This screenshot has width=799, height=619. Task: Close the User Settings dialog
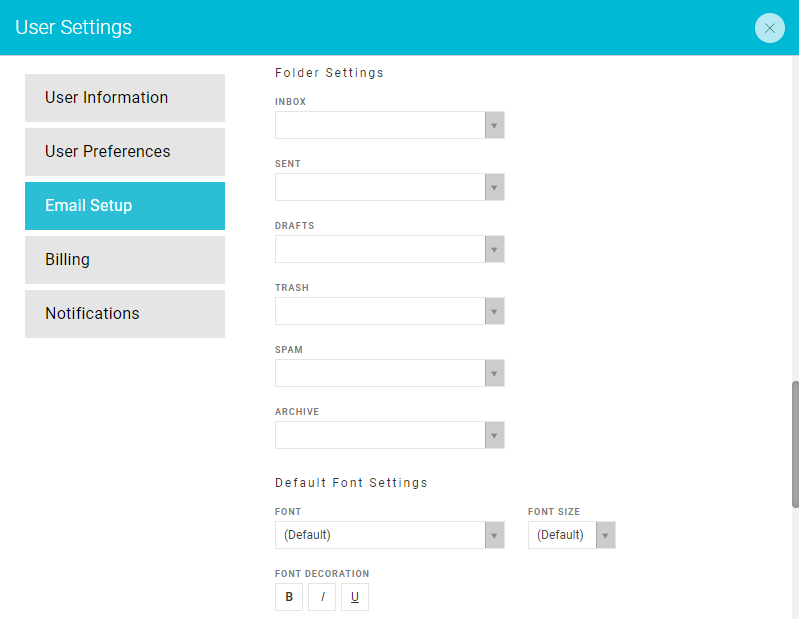click(x=769, y=28)
